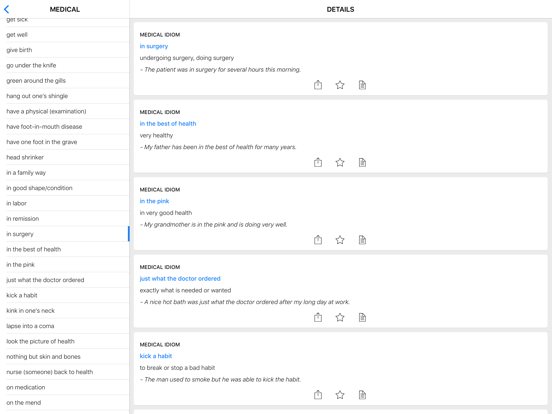Image resolution: width=552 pixels, height=414 pixels.
Task: Pick 'head shrinker' from the sidebar list
Action: point(67,157)
